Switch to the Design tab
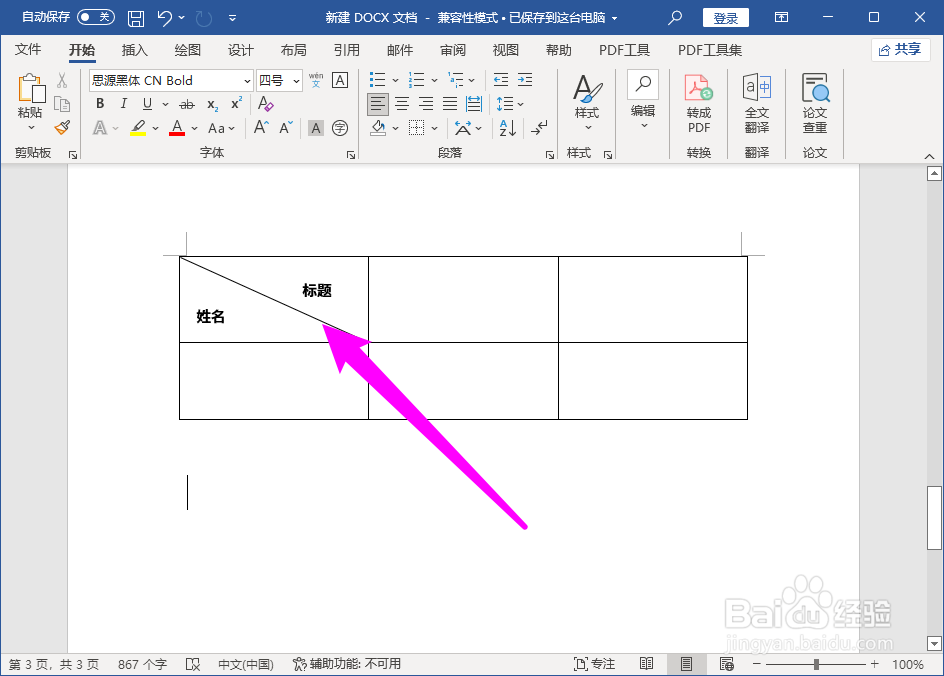This screenshot has height=676, width=944. click(240, 50)
